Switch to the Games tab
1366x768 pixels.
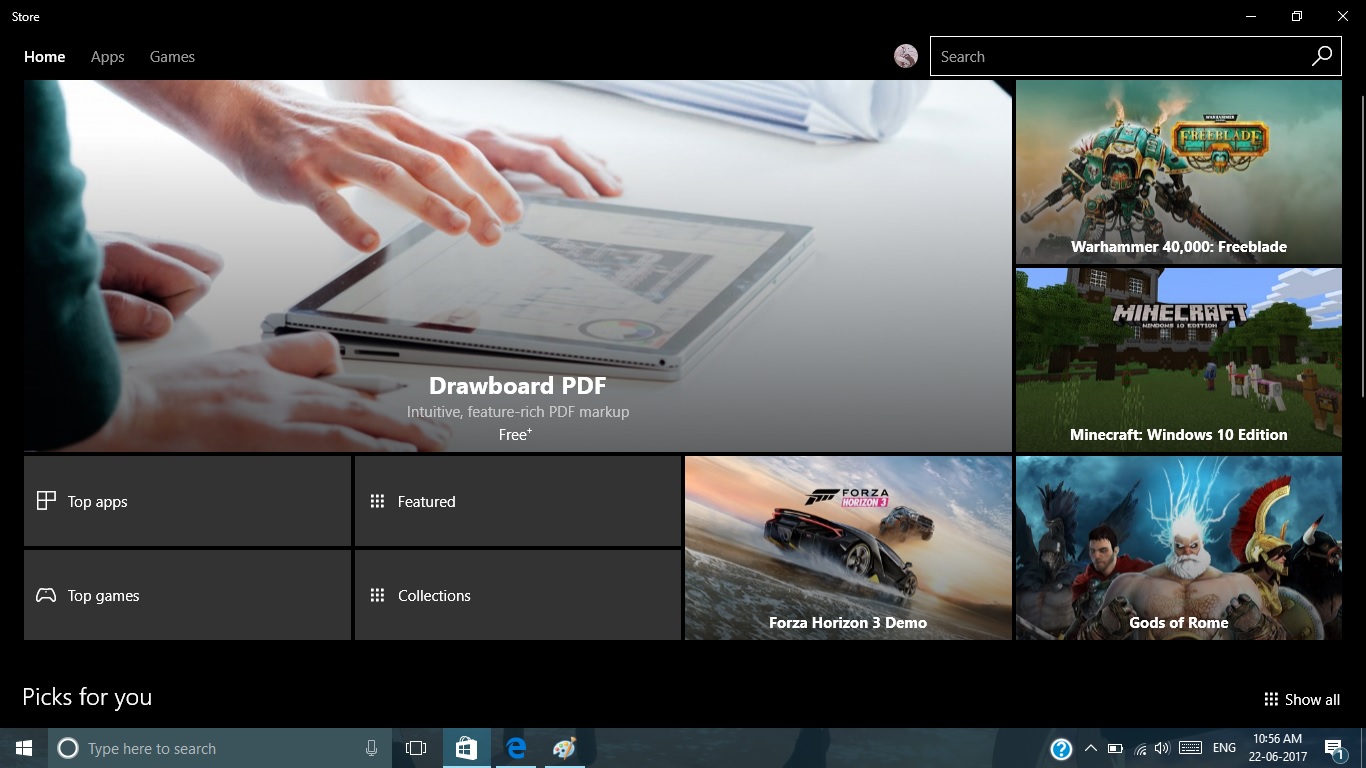(x=172, y=57)
